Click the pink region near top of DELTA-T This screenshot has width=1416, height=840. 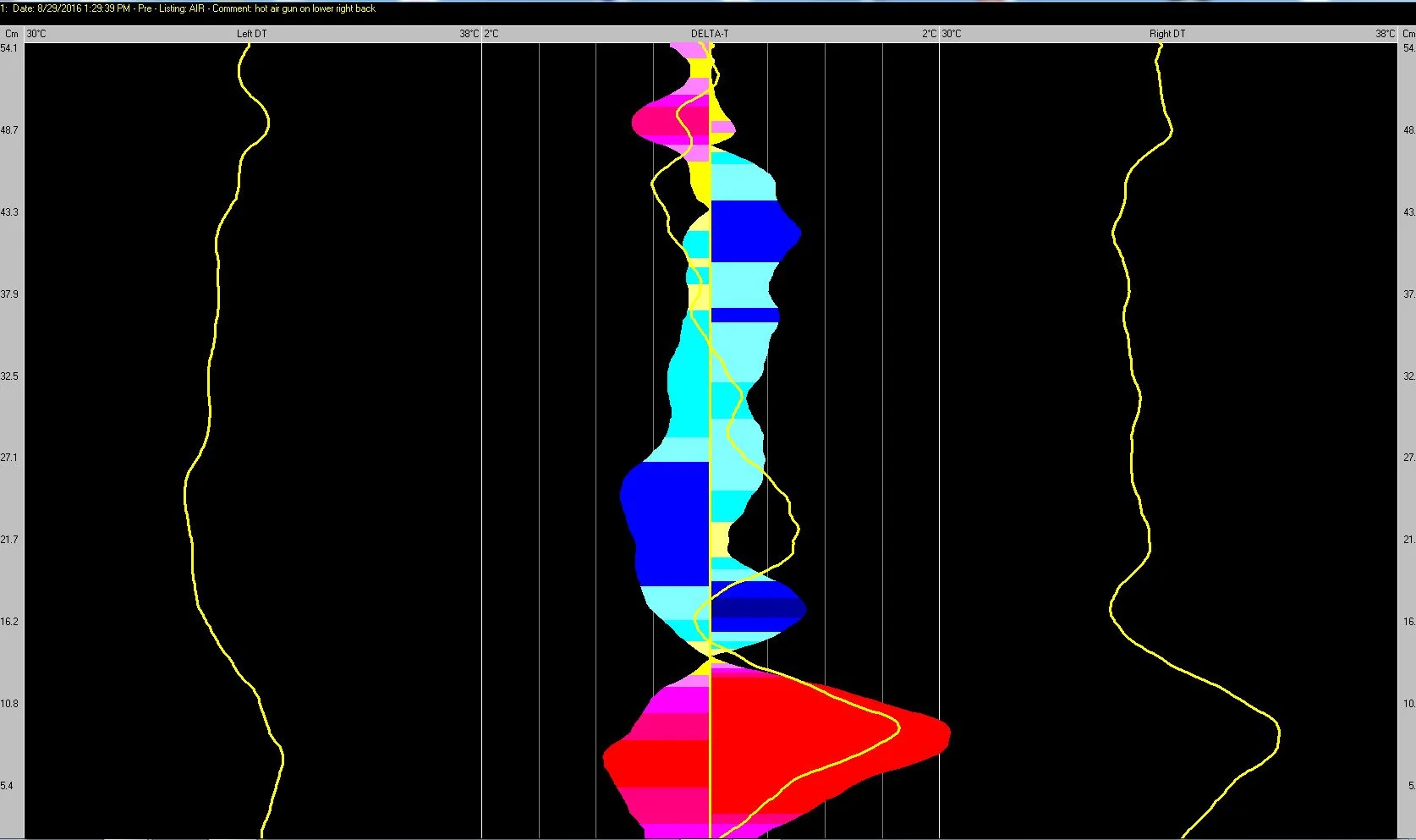click(668, 120)
